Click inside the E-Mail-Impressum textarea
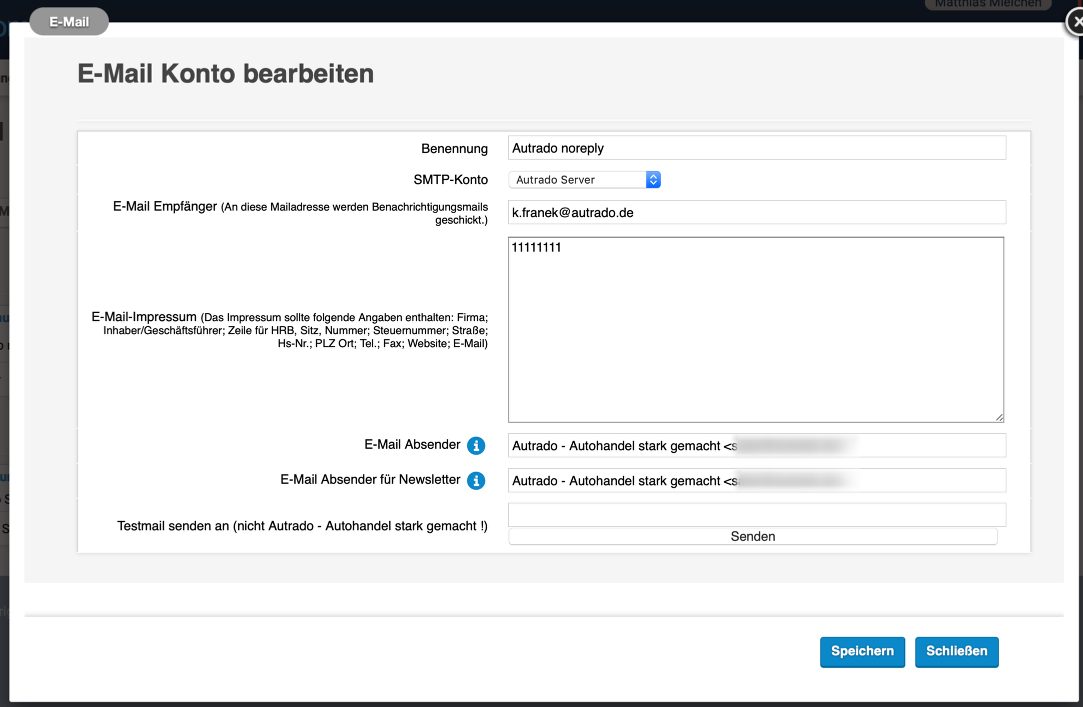The height and width of the screenshot is (707, 1083). [x=755, y=330]
